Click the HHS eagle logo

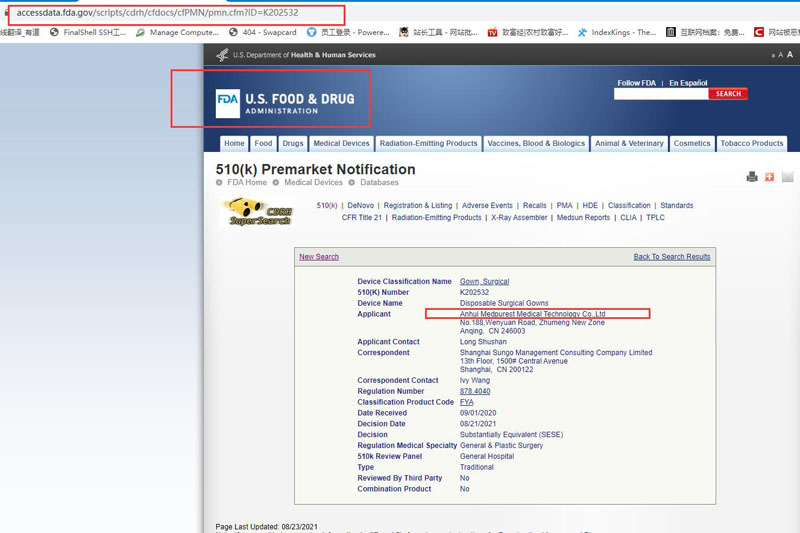click(x=222, y=55)
